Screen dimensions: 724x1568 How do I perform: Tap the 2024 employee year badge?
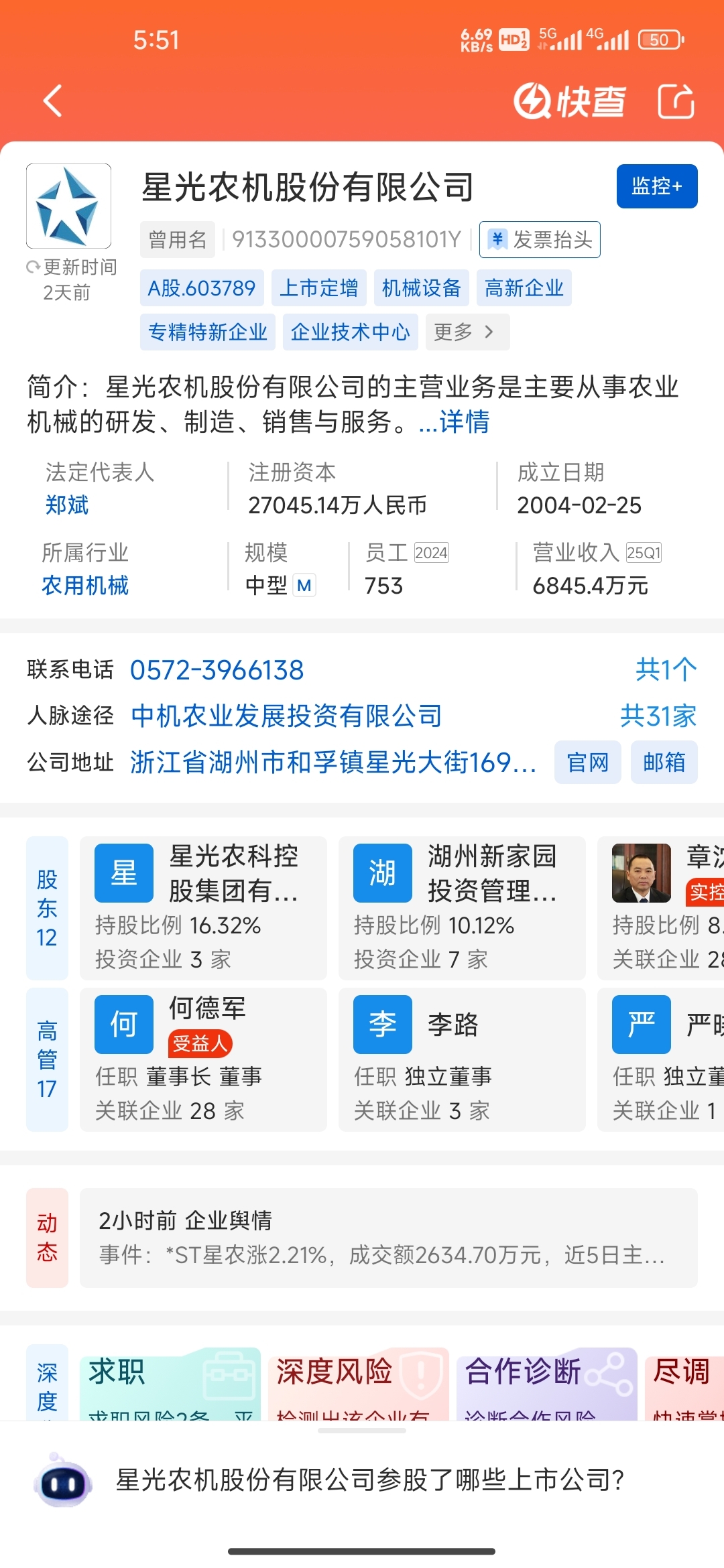[x=431, y=553]
